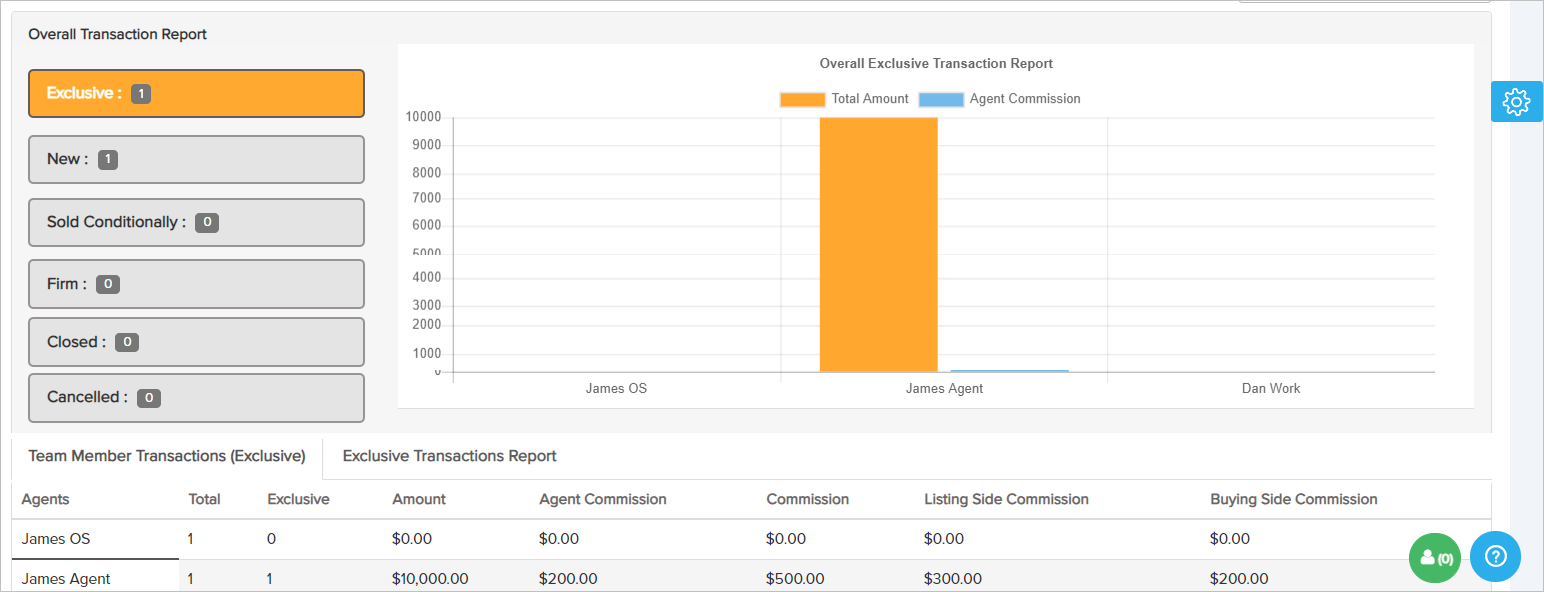Click the Buying Side Commission header
The width and height of the screenshot is (1544, 592).
(1293, 499)
